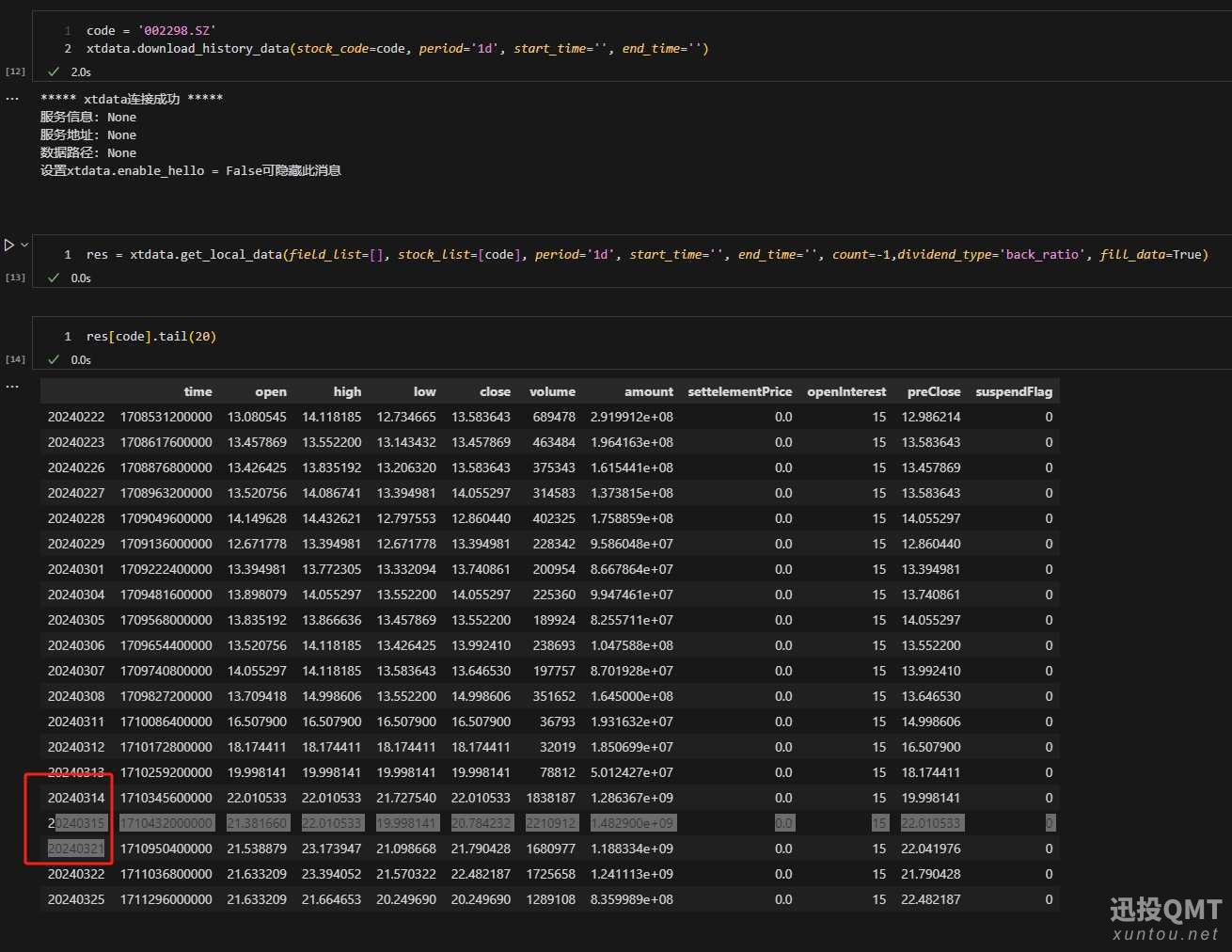Screen dimensions: 1232x952
Task: Select the execution count label [13]
Action: click(16, 278)
